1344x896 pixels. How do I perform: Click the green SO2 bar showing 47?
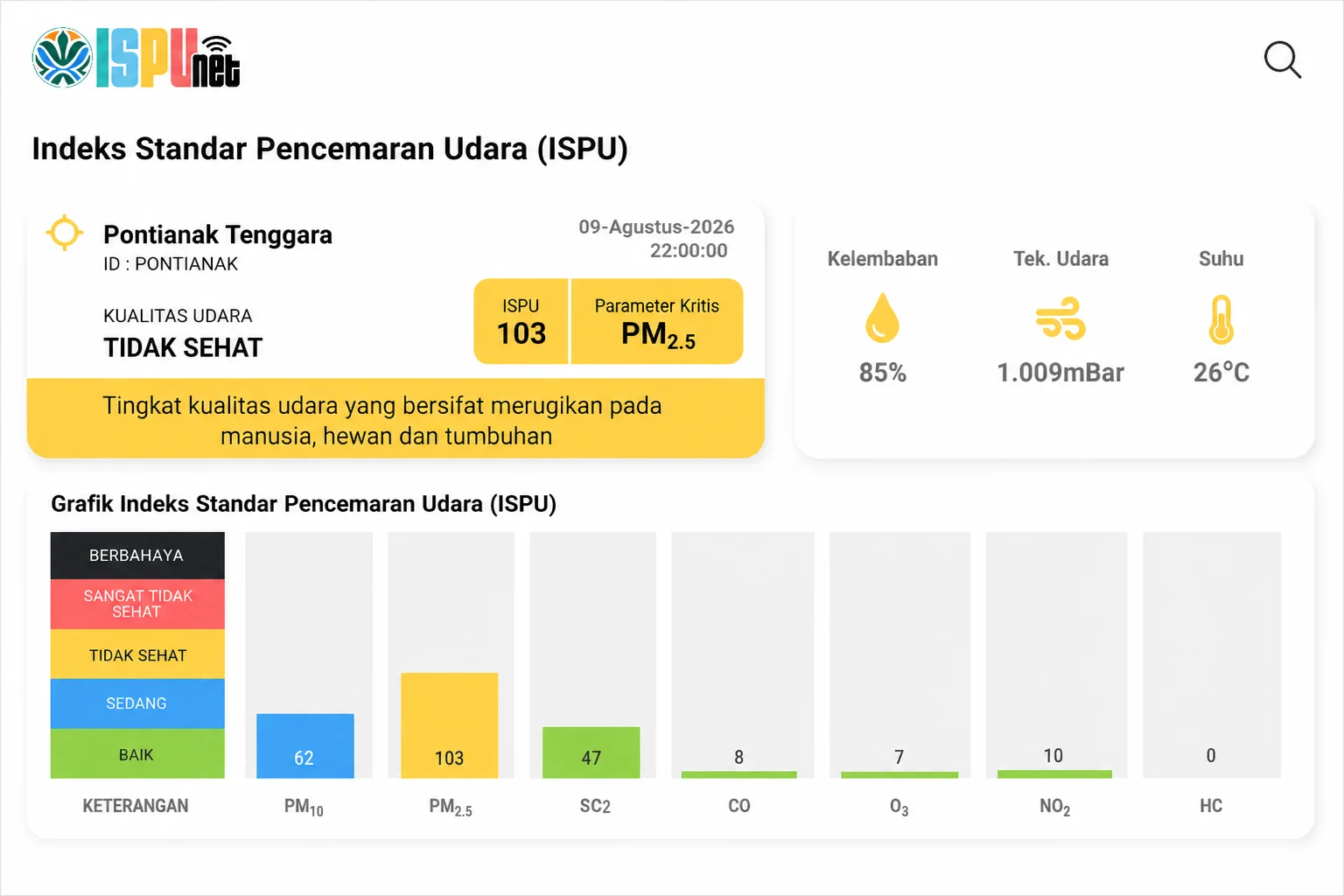591,752
